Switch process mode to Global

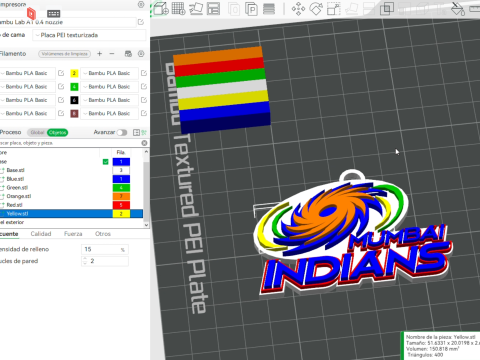coord(37,132)
